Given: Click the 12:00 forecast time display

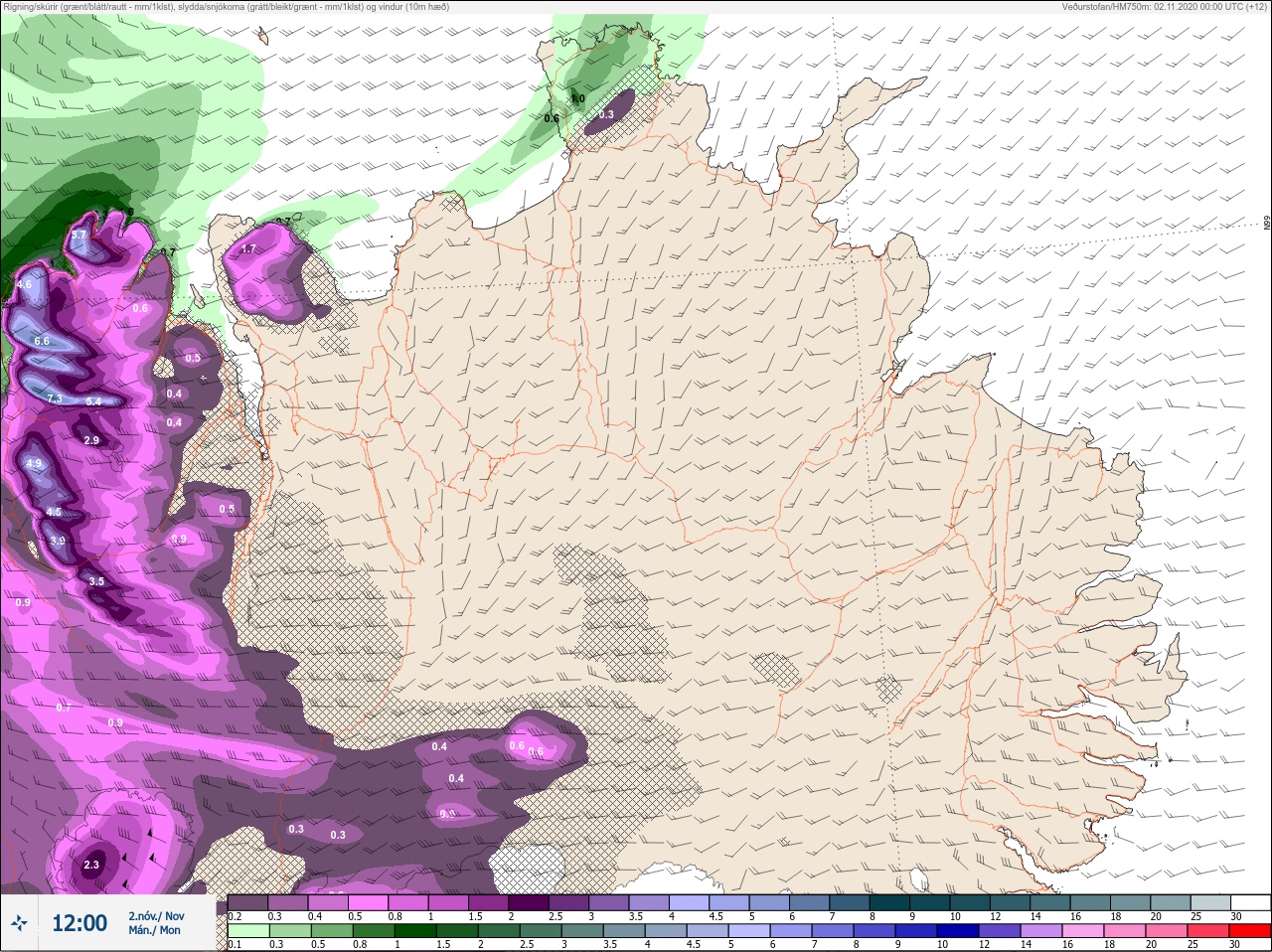Looking at the screenshot, I should click(x=79, y=923).
